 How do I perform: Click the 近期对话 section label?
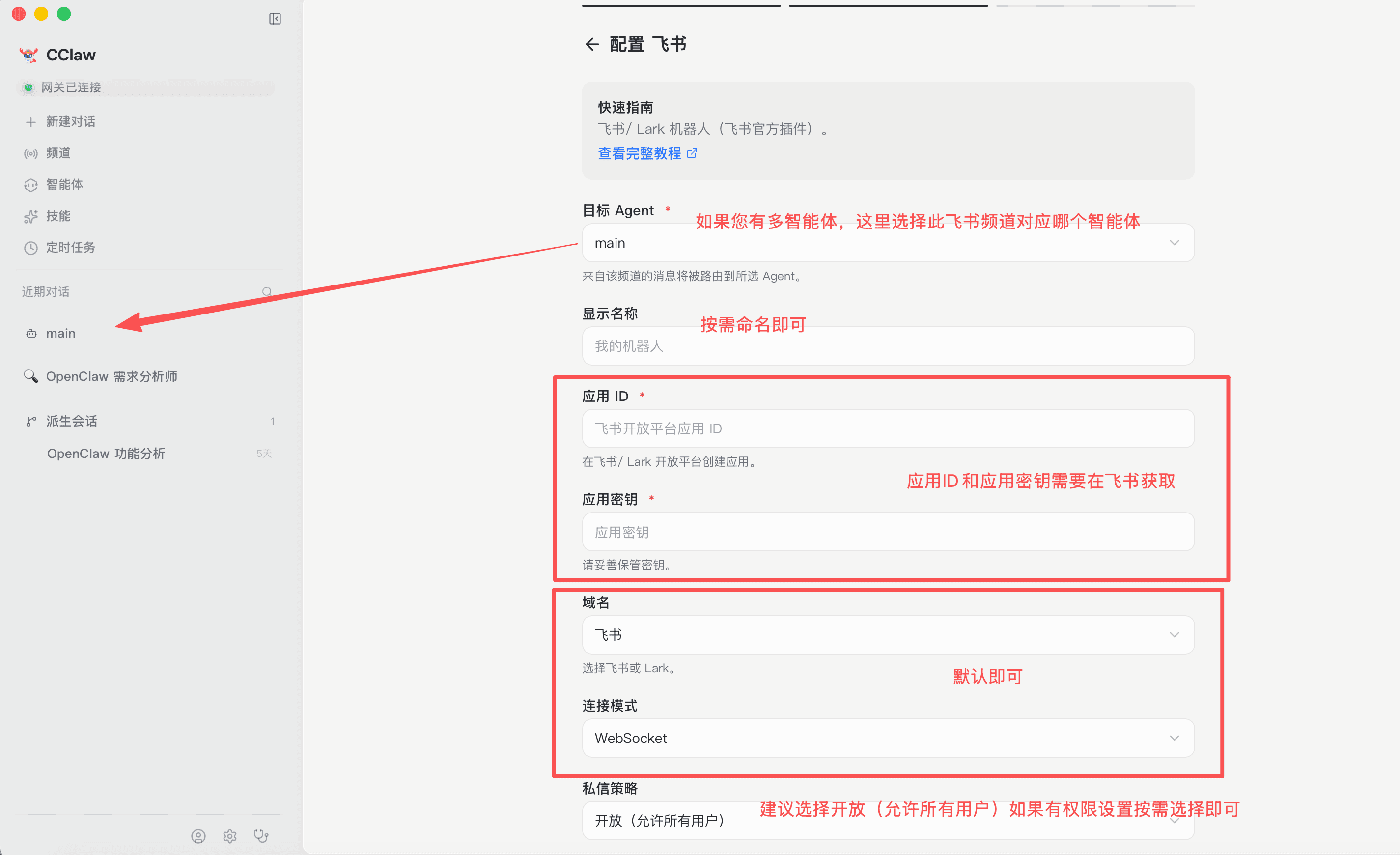(x=46, y=291)
